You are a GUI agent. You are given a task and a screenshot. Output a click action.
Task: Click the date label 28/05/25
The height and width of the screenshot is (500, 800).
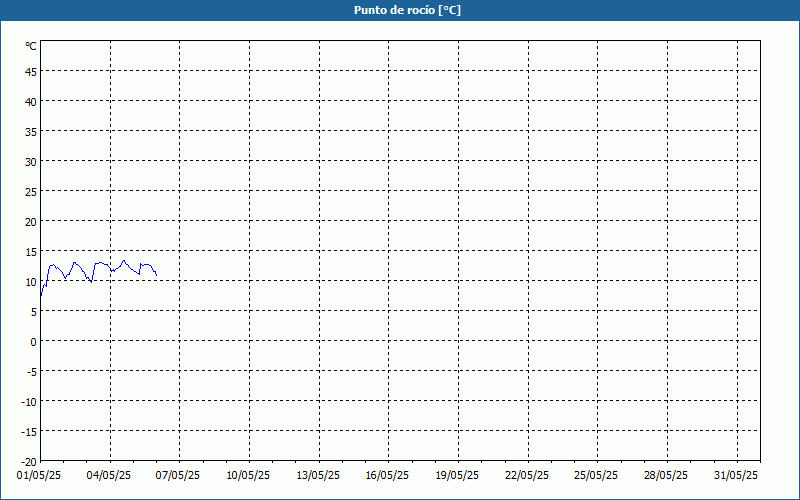tap(666, 476)
